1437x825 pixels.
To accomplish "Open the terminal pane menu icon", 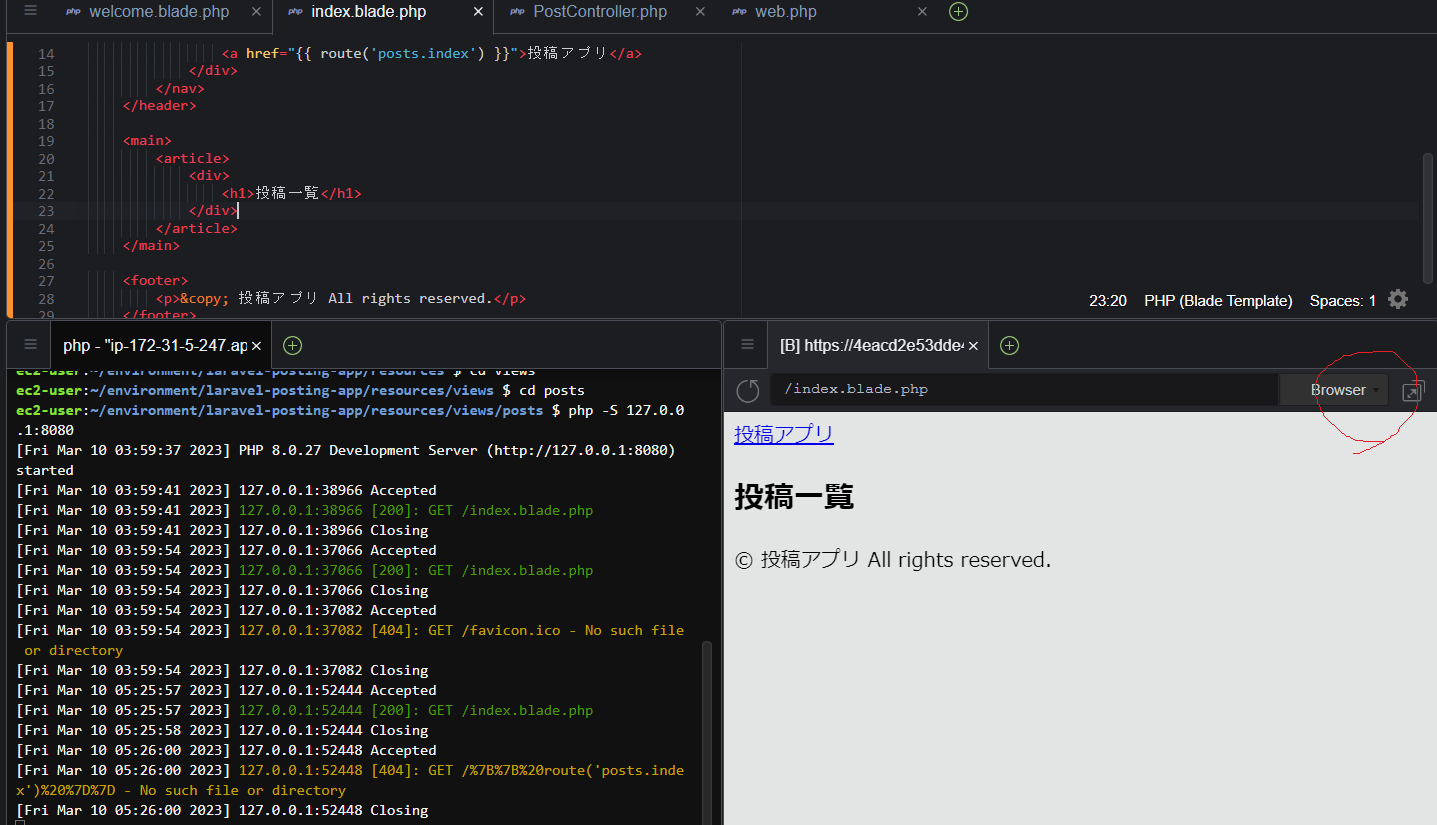I will (x=30, y=345).
